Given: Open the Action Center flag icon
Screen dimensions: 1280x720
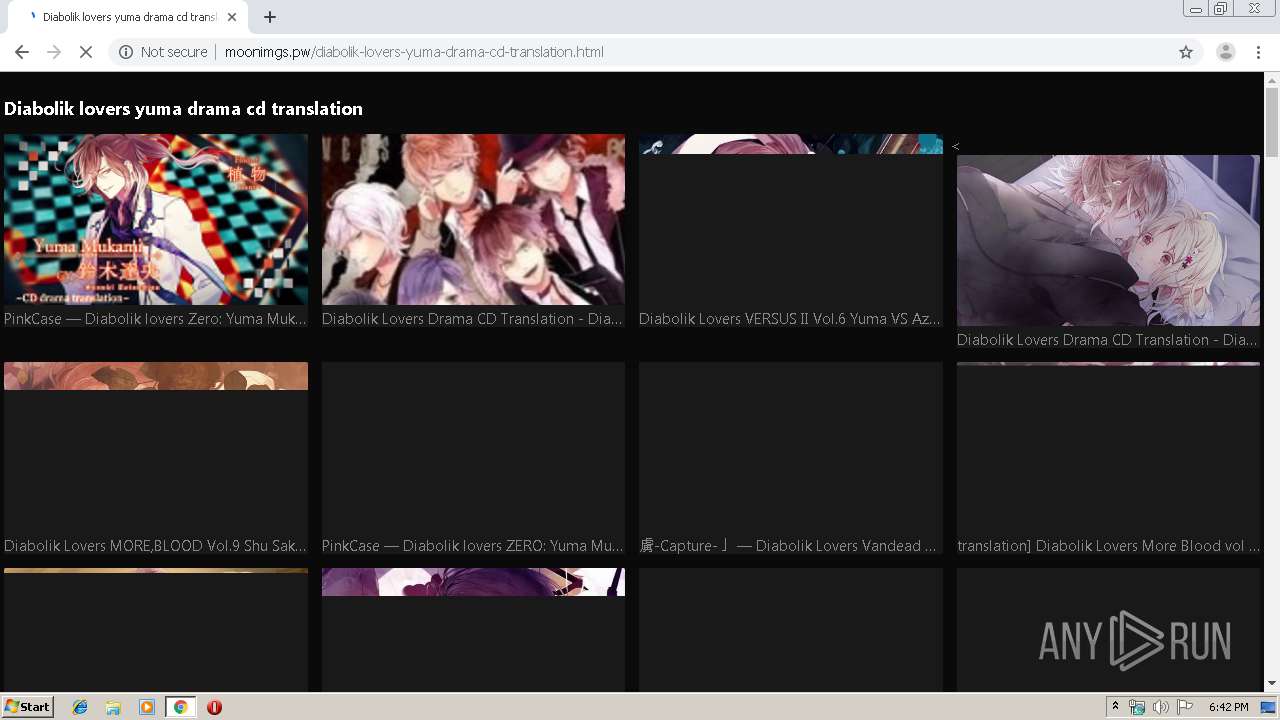Looking at the screenshot, I should 1185,707.
